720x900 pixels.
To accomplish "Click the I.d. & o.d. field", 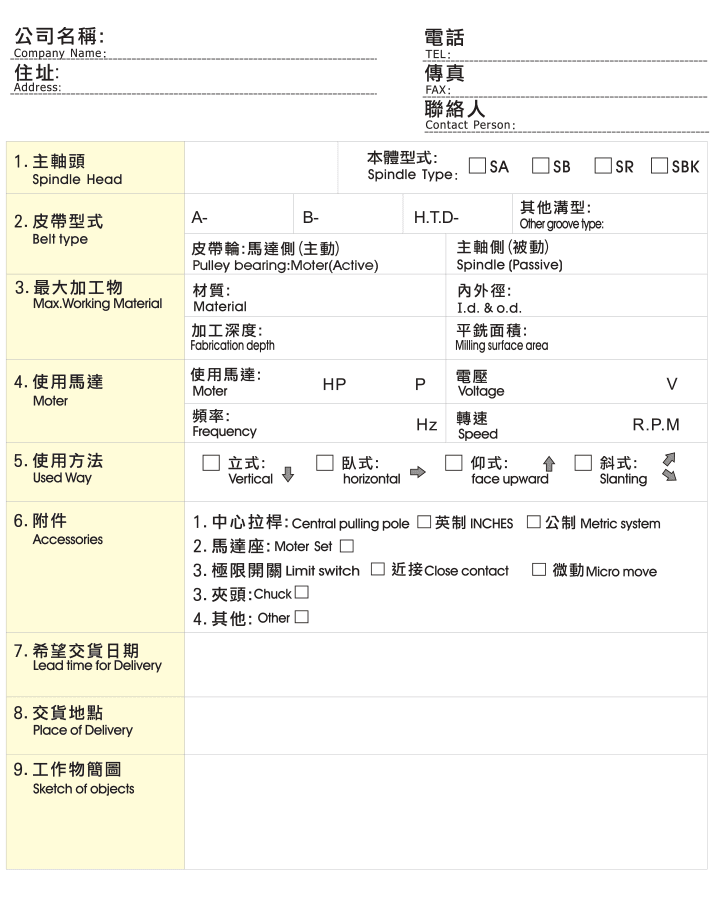I will 576,296.
